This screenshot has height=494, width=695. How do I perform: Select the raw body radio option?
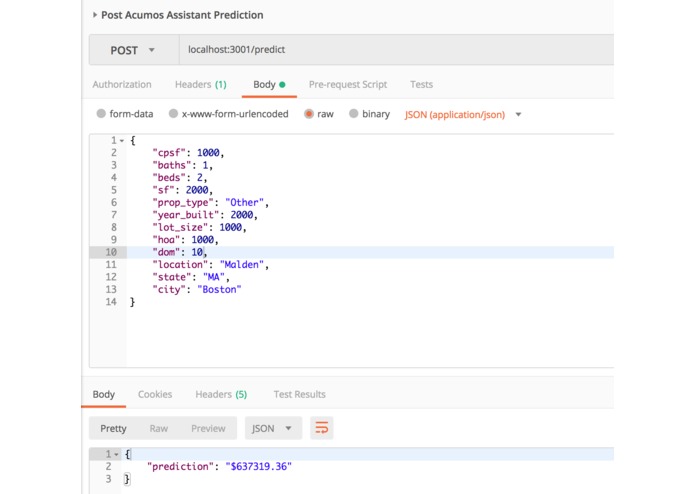pyautogui.click(x=309, y=113)
